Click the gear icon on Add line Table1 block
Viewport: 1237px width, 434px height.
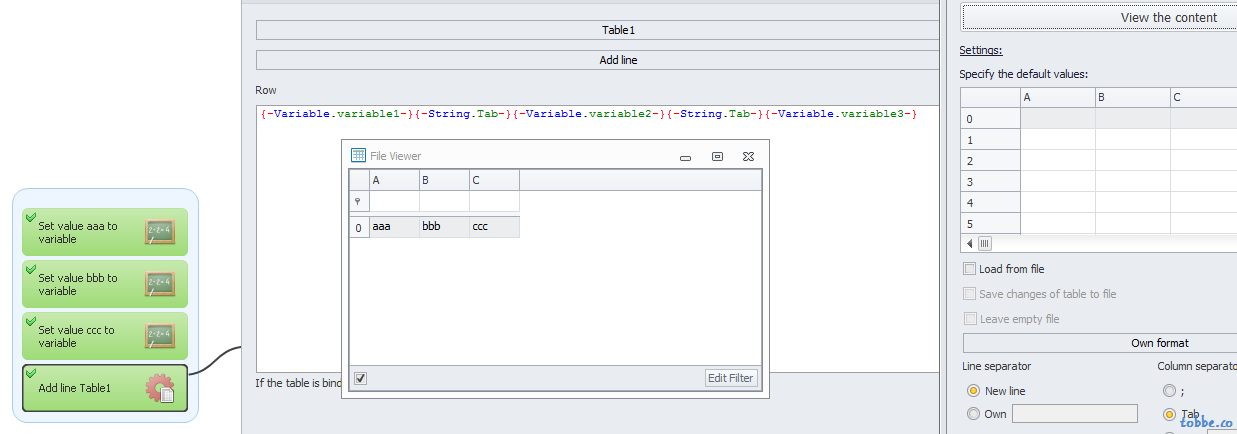pyautogui.click(x=161, y=388)
